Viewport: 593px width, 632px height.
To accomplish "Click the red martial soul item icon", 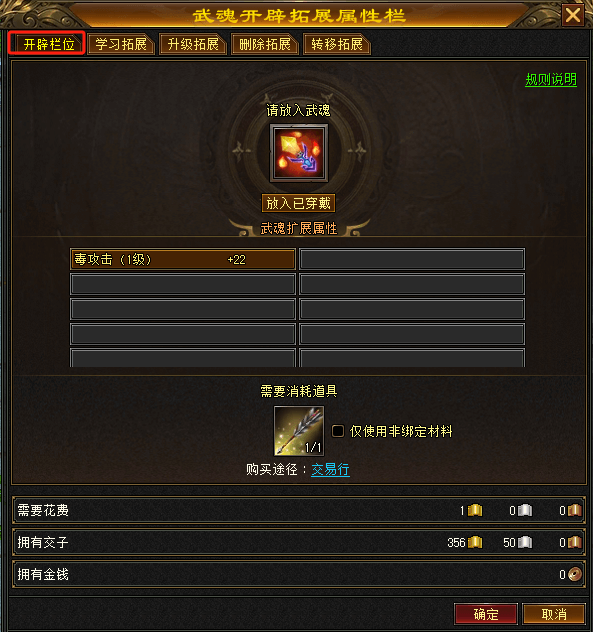I will [x=298, y=153].
